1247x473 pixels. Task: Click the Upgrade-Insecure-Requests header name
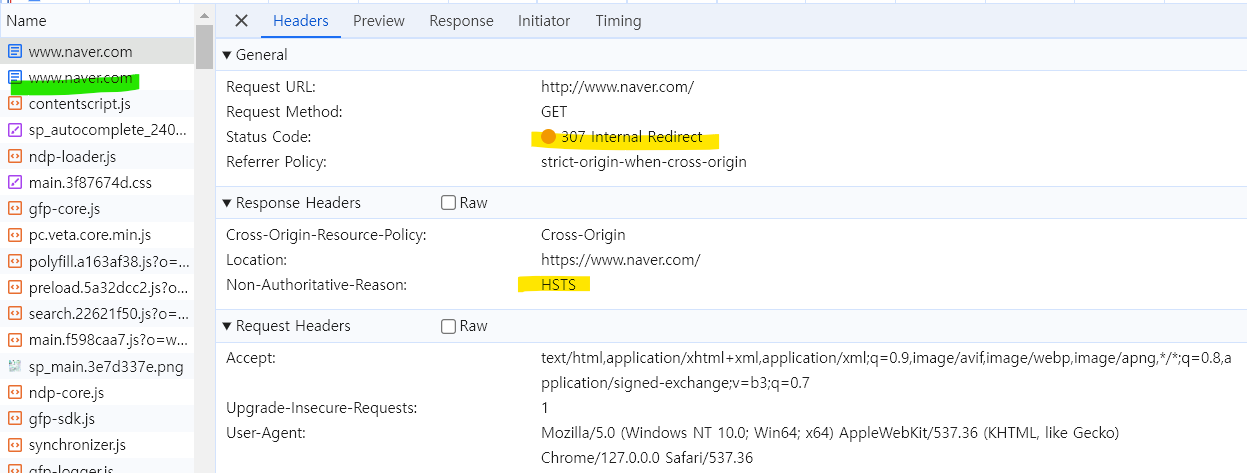tap(321, 408)
